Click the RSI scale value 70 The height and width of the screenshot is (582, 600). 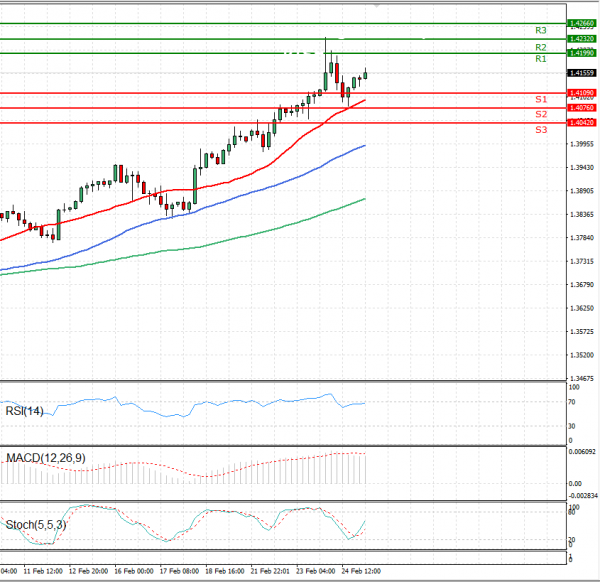tap(572, 402)
